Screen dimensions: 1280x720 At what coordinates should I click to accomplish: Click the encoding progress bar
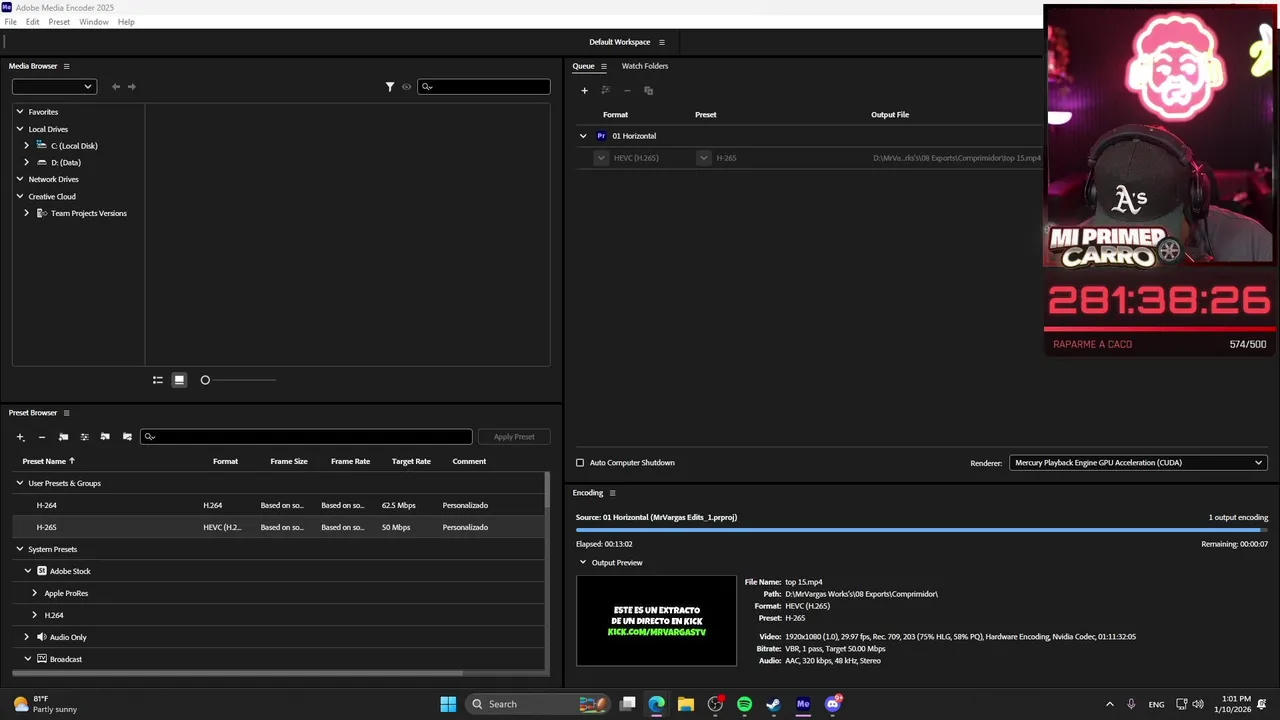(x=921, y=530)
